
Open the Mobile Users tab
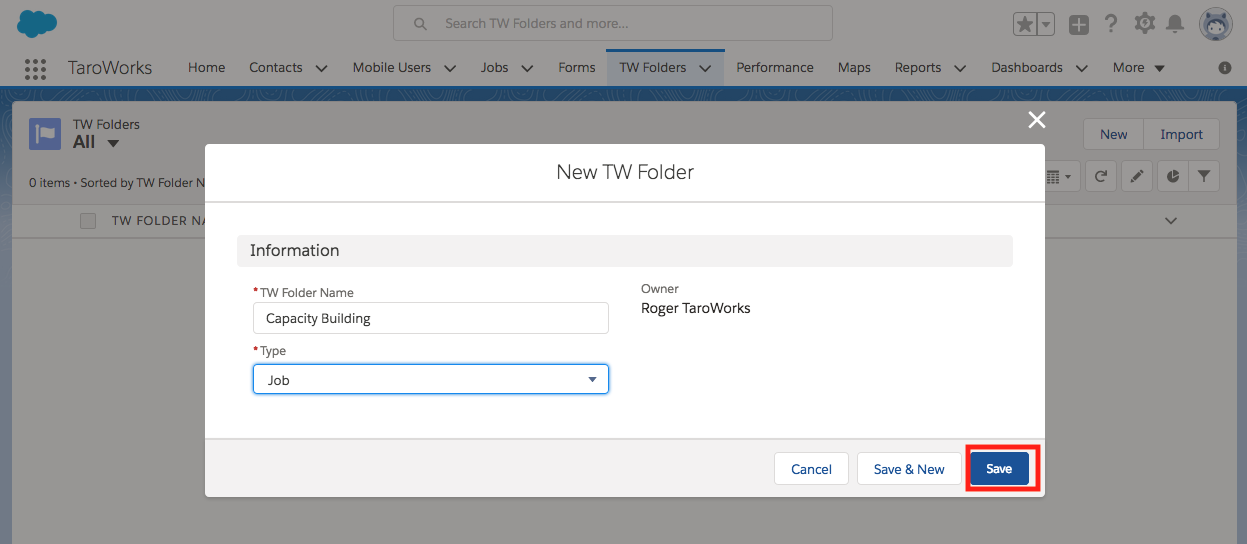point(392,68)
